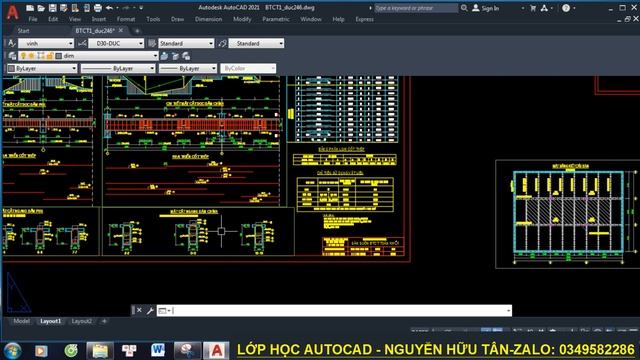This screenshot has width=640, height=360.
Task: Click the layer color swatch beside dim
Action: coord(59,56)
